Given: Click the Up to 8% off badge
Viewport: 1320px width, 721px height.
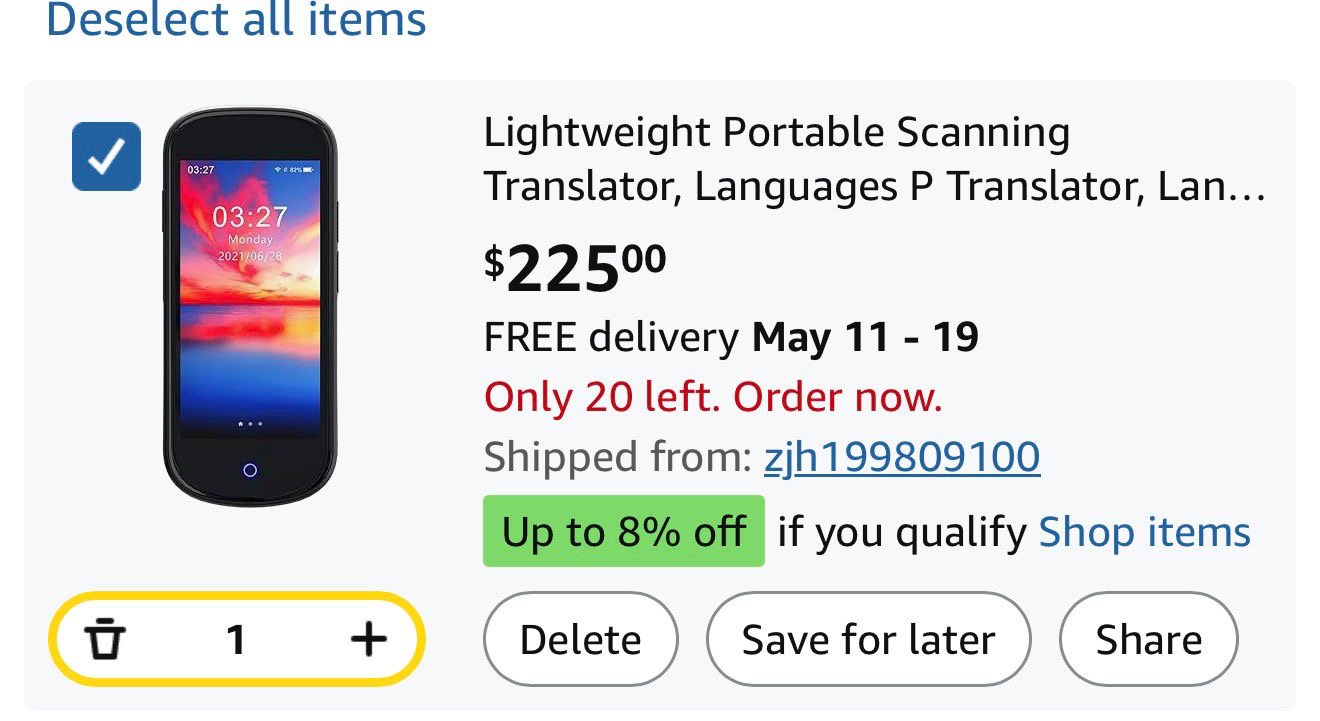Looking at the screenshot, I should click(623, 532).
